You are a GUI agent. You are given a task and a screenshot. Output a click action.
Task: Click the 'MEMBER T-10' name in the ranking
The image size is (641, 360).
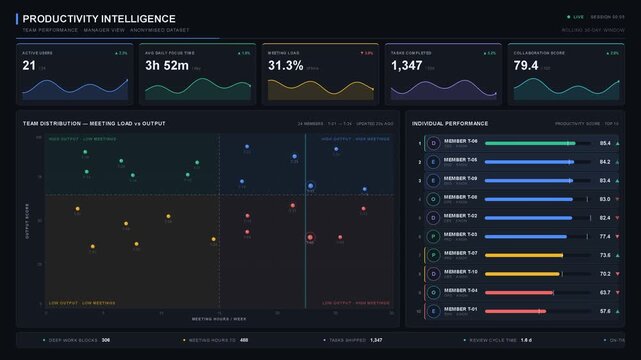460,272
